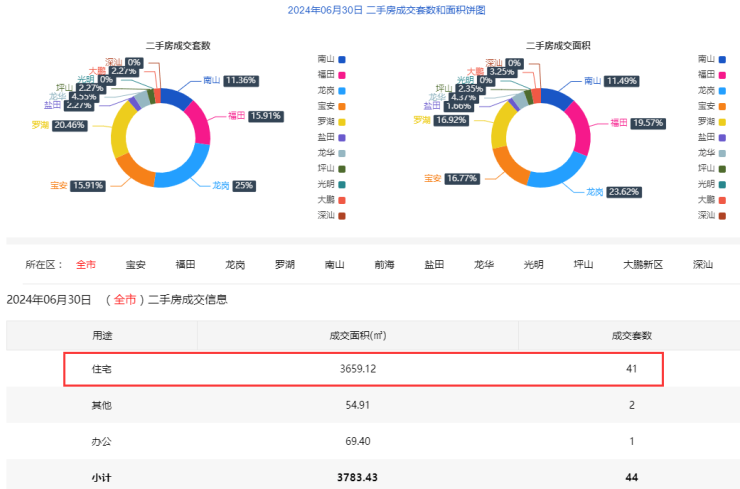Screen dimensions: 740x489
Task: Choose 深汕 district in the 所在区 filter row
Action: [x=703, y=265]
